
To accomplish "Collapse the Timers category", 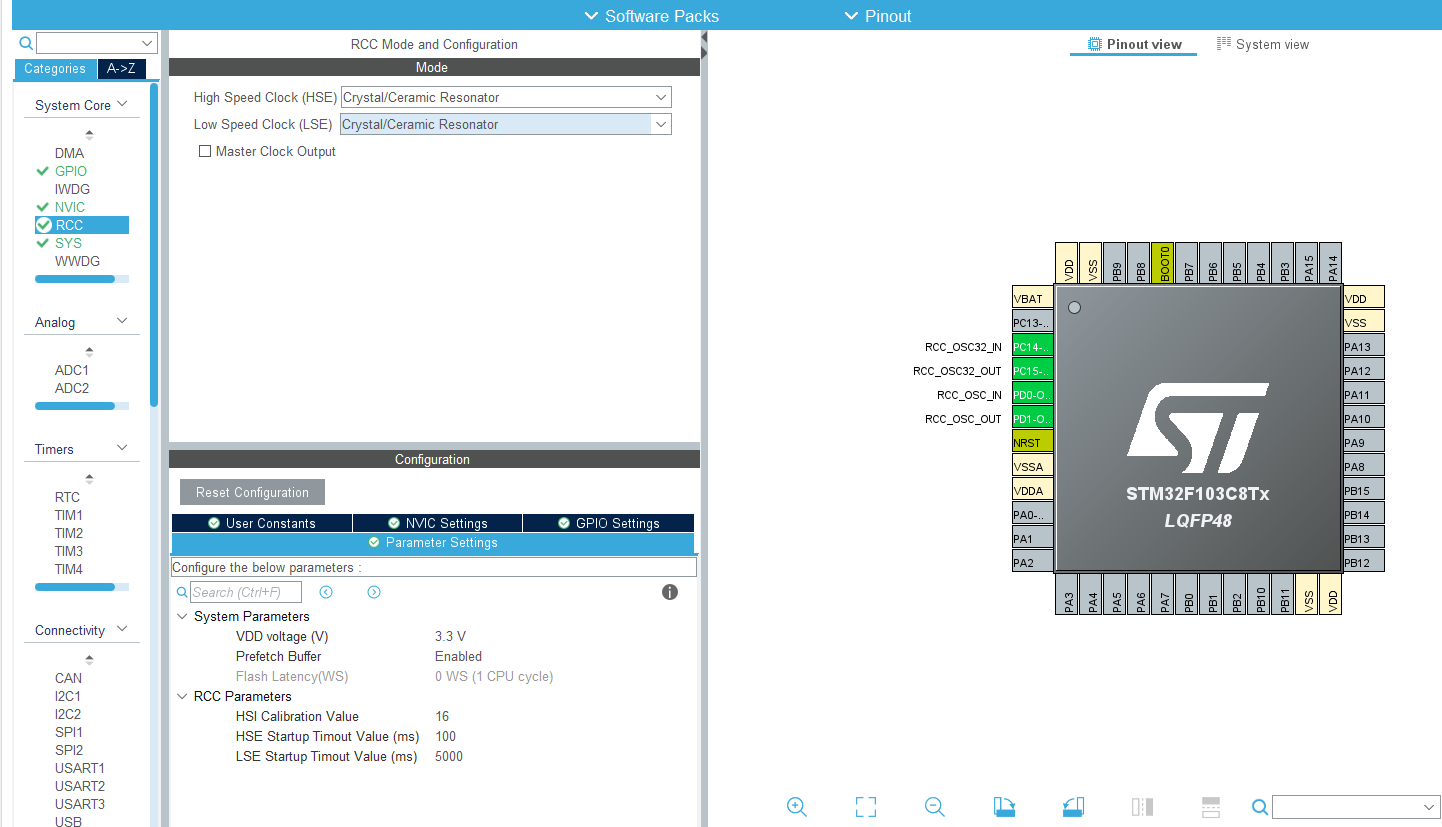I will point(123,448).
